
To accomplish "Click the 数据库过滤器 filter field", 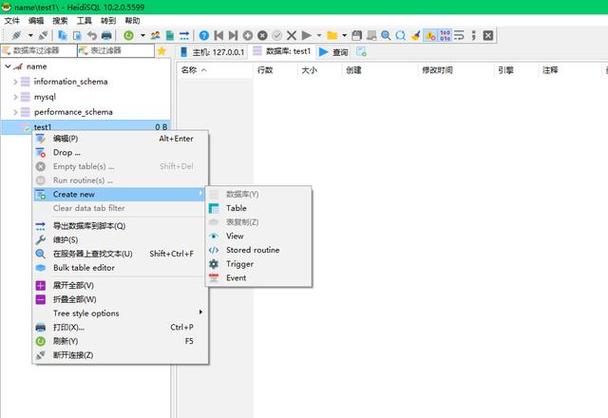I will (x=39, y=50).
